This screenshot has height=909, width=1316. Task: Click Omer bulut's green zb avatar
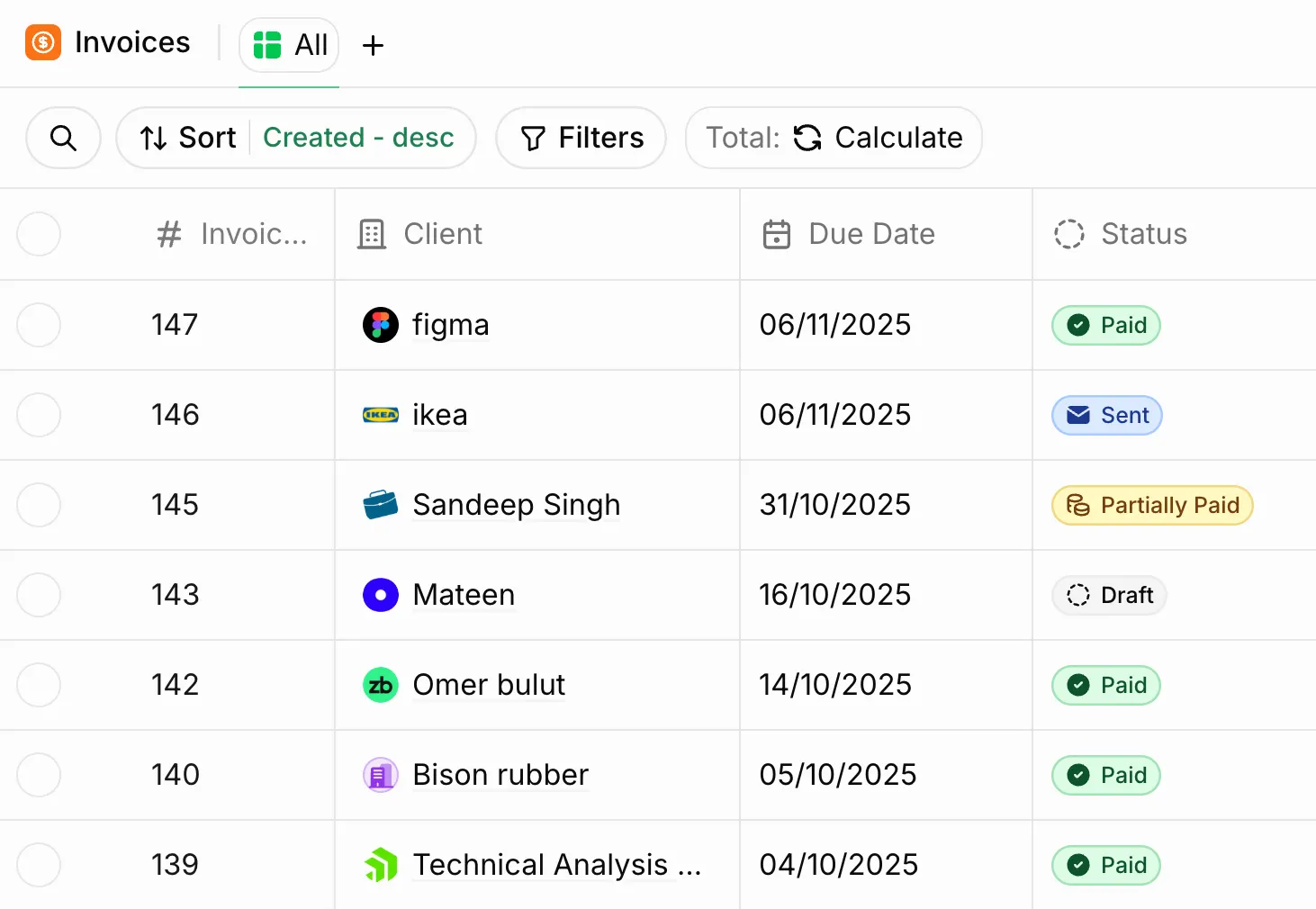click(x=381, y=685)
